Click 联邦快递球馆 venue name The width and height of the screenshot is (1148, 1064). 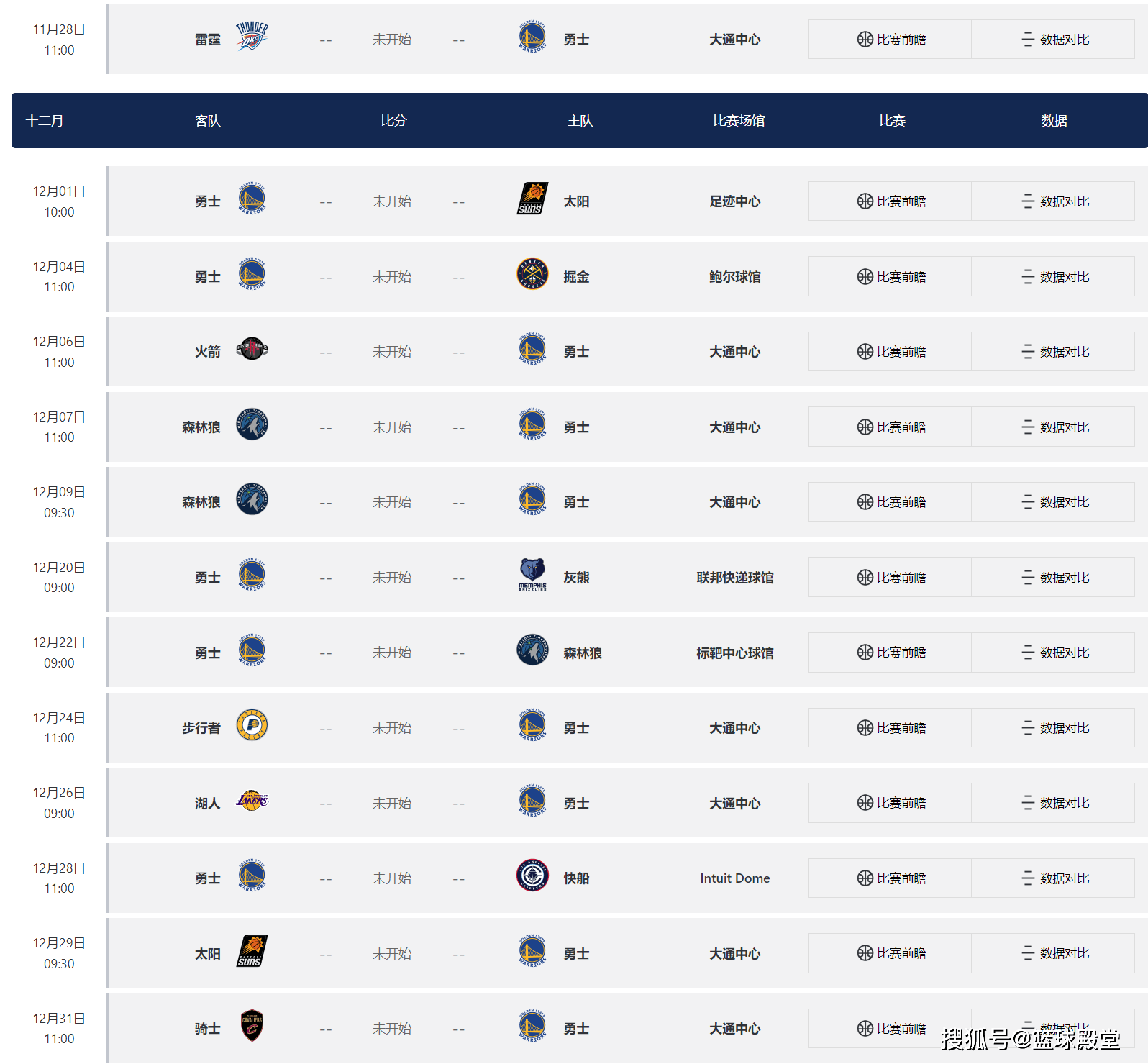click(735, 578)
